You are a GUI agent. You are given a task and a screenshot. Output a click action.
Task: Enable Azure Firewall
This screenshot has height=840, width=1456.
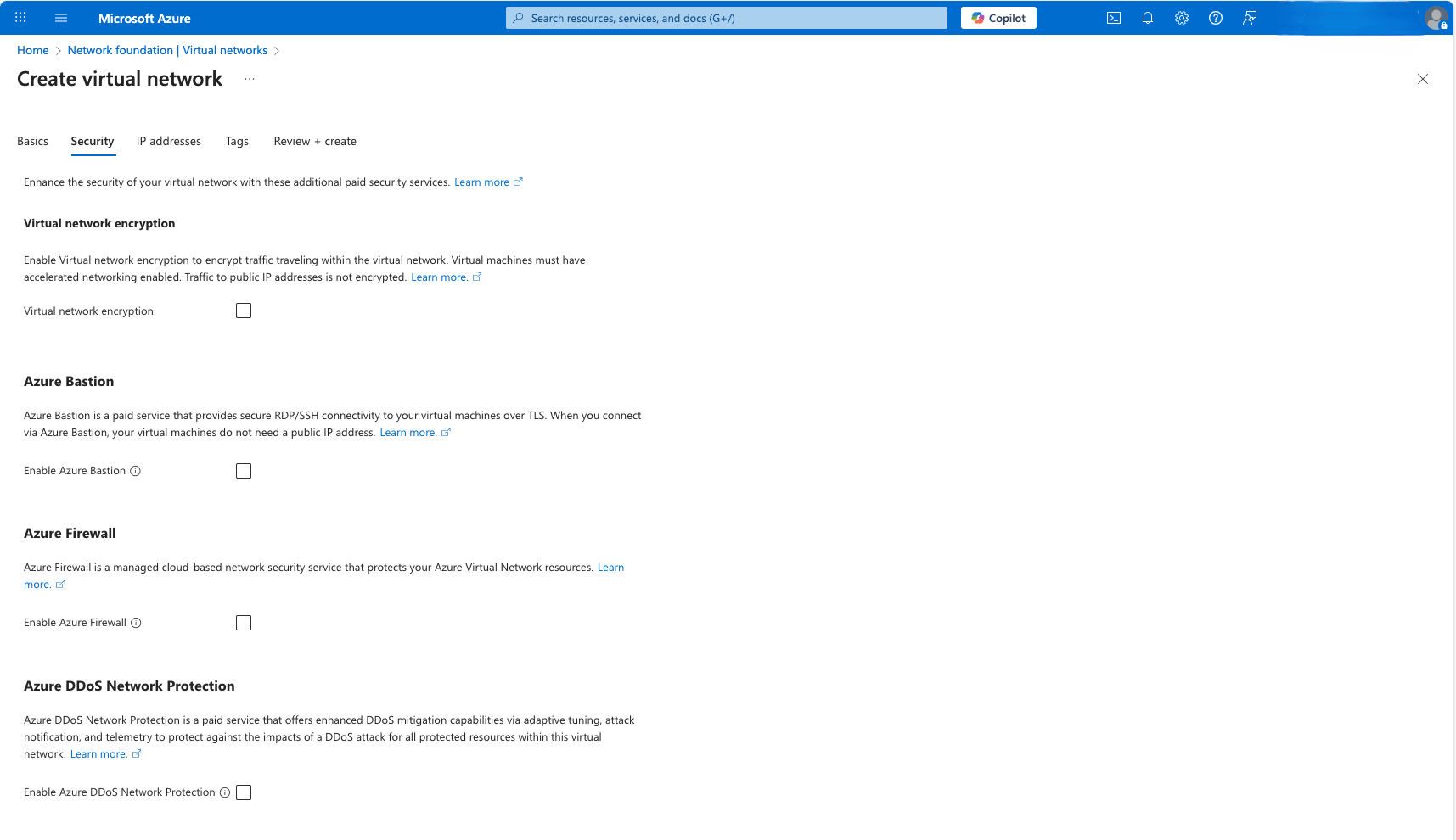tap(244, 622)
